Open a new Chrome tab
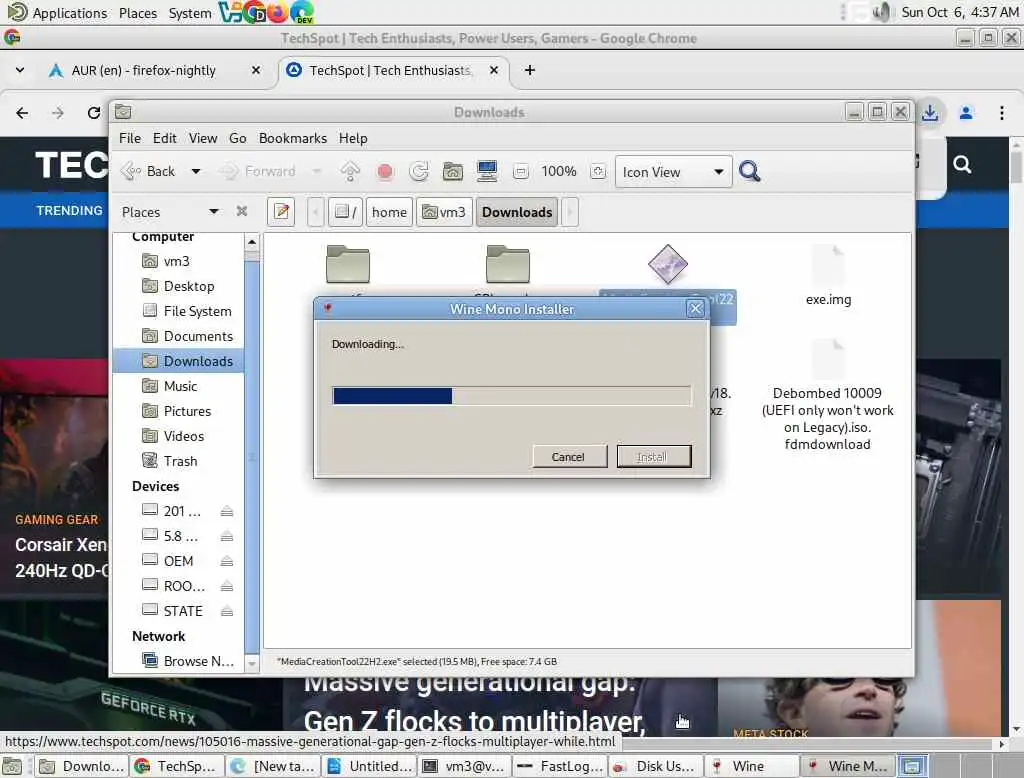The image size is (1024, 778). [530, 70]
